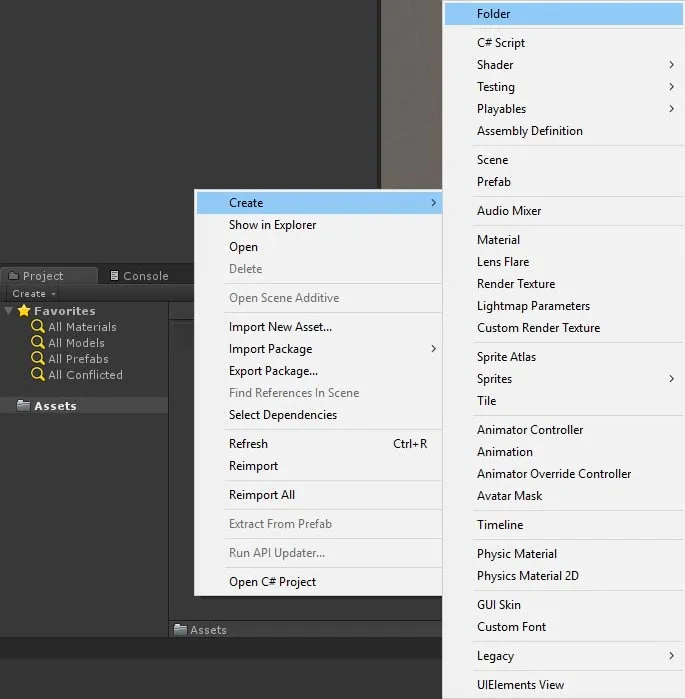Click Refresh in the context menu
Screen dimensions: 685x699
point(248,444)
